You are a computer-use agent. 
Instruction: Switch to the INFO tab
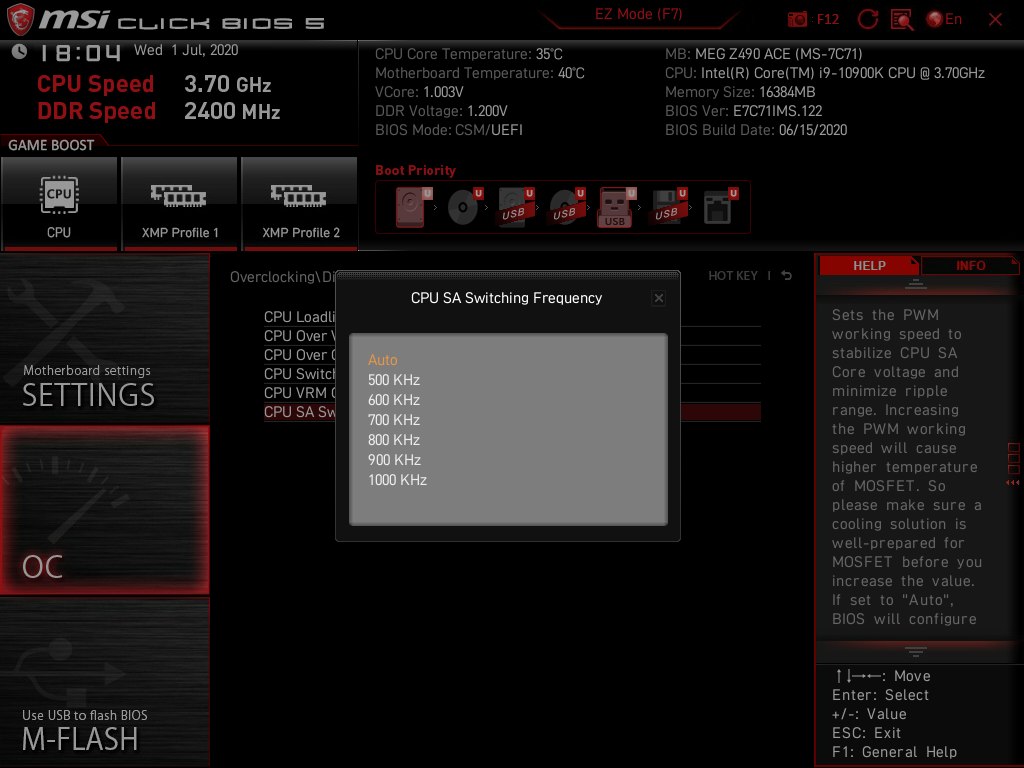tap(970, 265)
